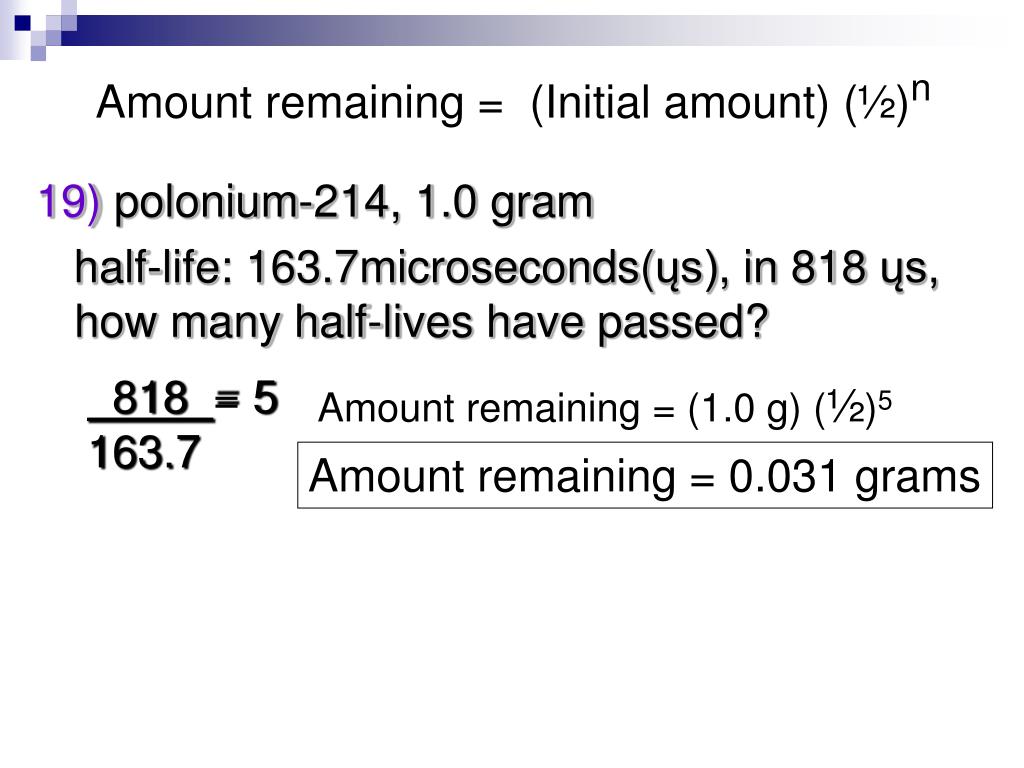Click the boxed '0.031 grams' answer

pyautogui.click(x=645, y=475)
